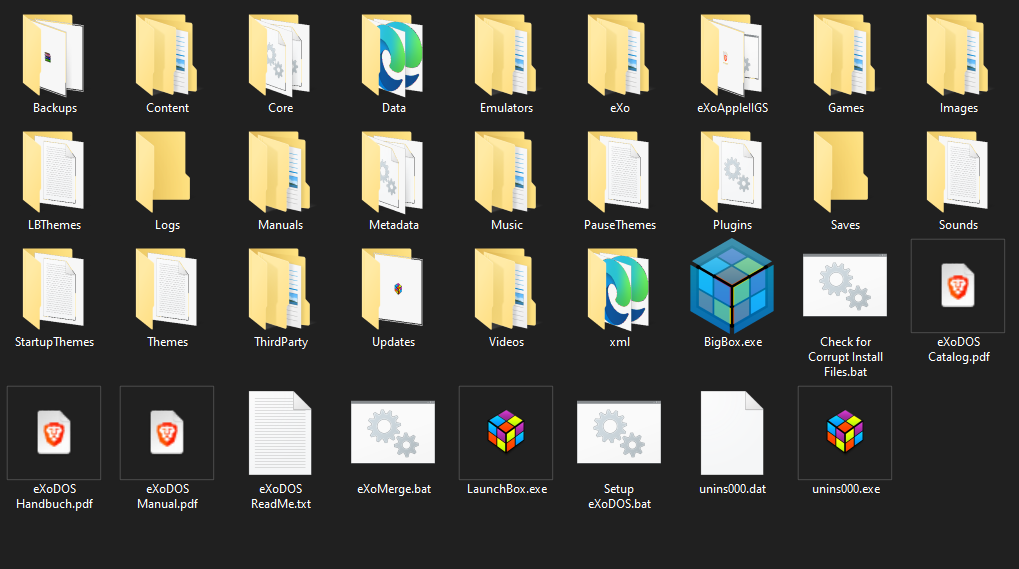The height and width of the screenshot is (569, 1019).
Task: Click the Games folder
Action: (x=845, y=55)
